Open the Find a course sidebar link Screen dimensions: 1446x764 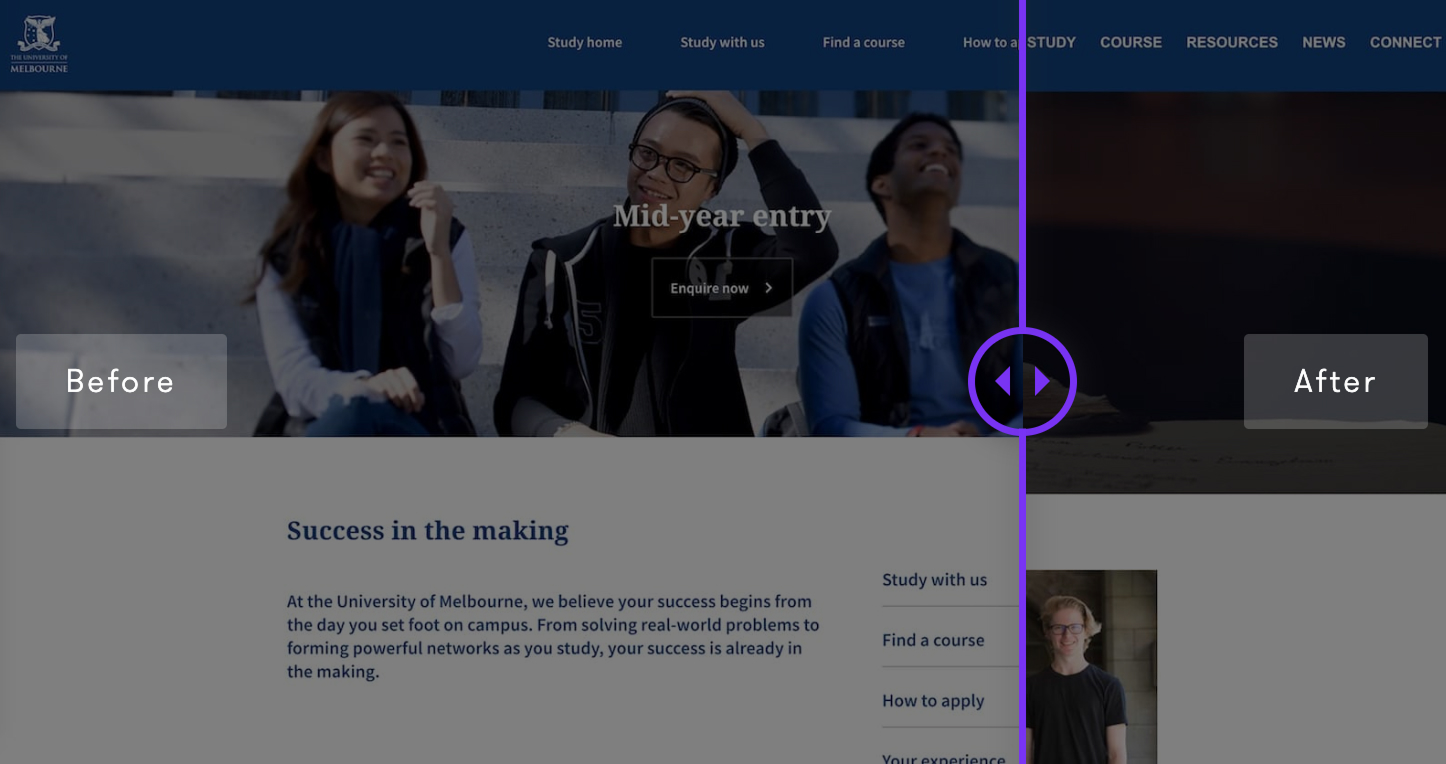point(933,640)
